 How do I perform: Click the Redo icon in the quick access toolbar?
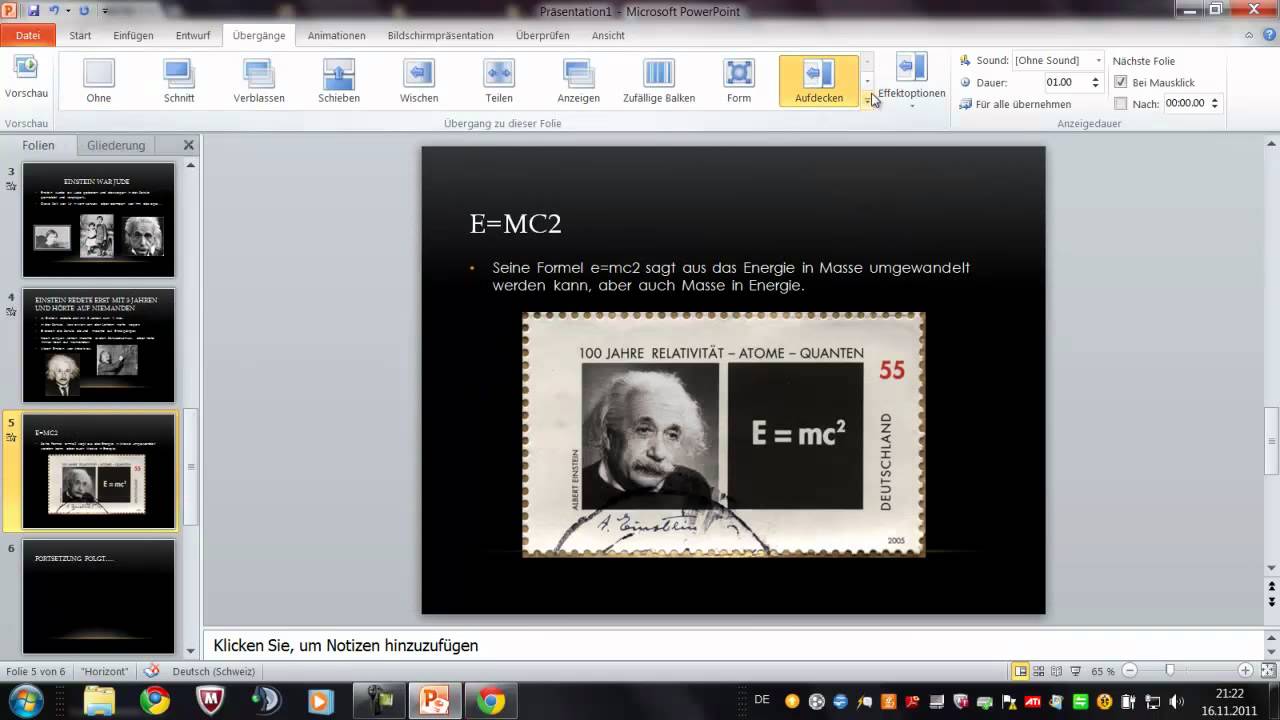pos(83,11)
